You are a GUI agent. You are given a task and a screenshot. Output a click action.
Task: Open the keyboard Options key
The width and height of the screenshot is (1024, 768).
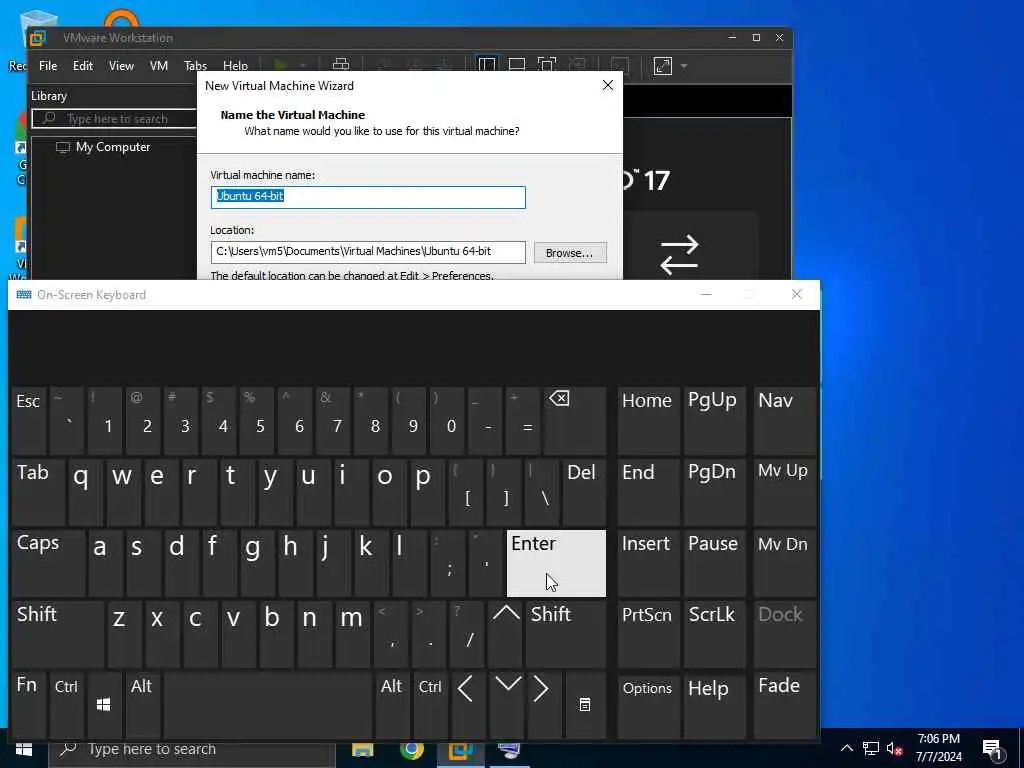tap(648, 705)
